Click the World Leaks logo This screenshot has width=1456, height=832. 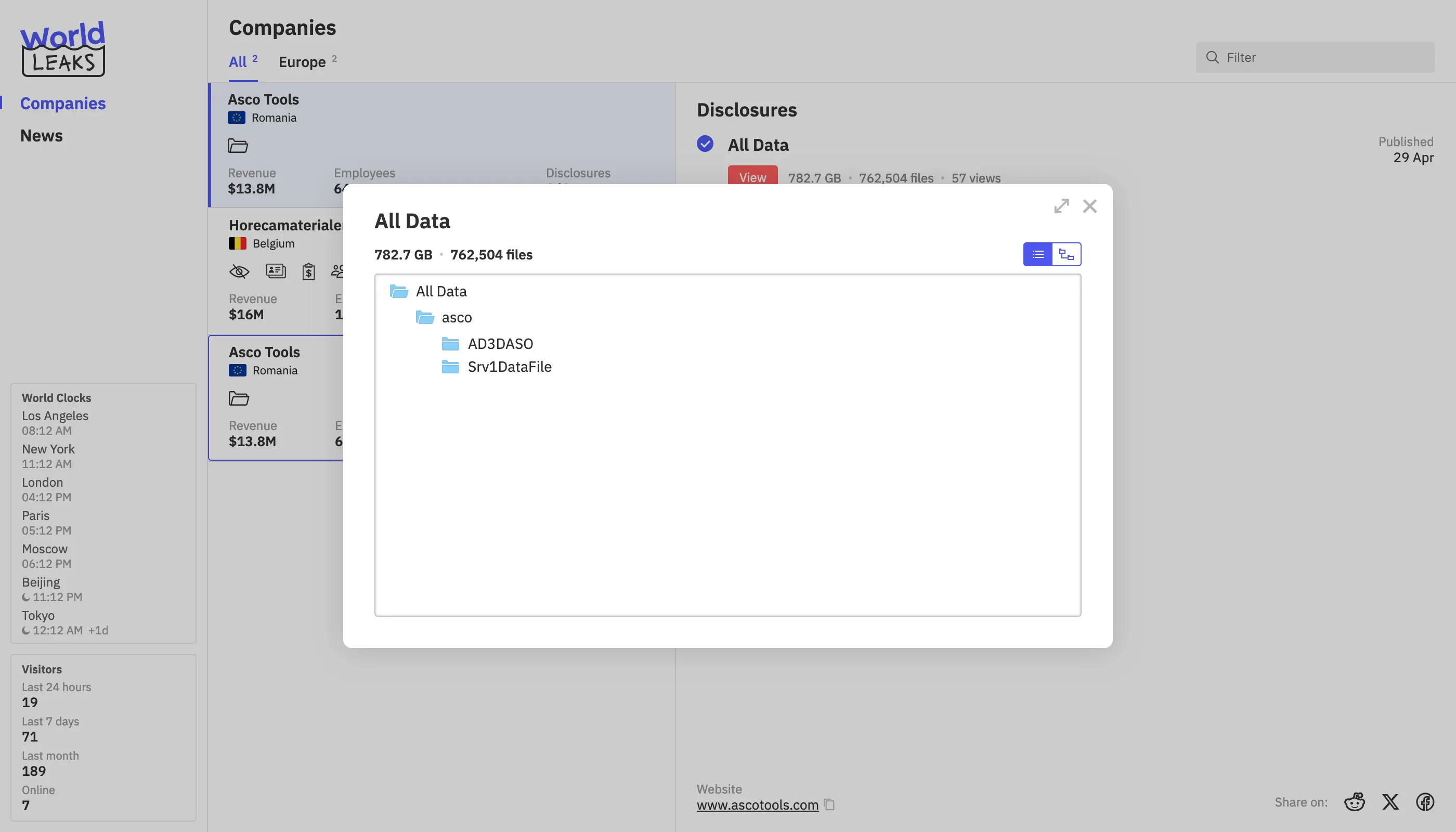pos(63,48)
